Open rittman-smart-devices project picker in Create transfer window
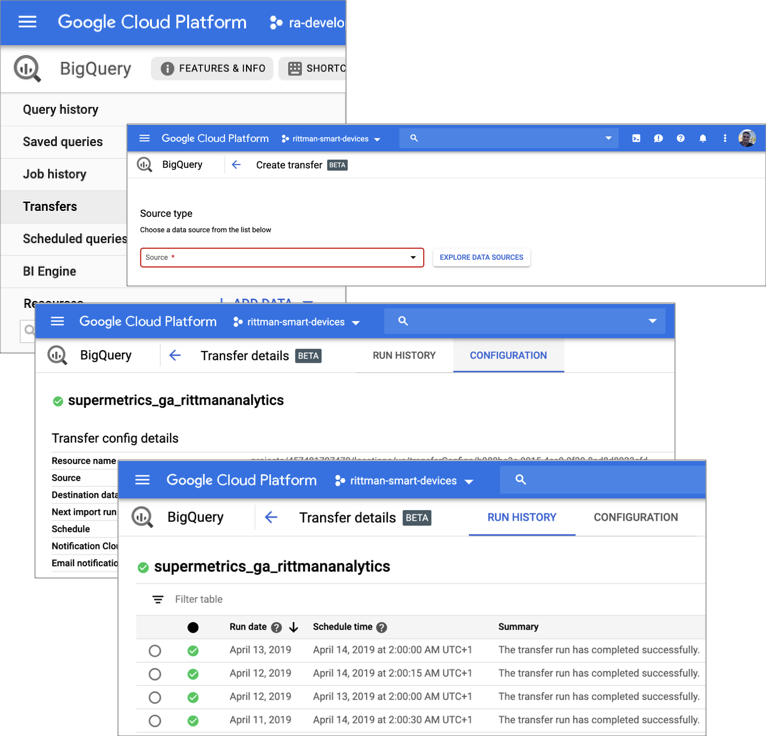 point(331,139)
